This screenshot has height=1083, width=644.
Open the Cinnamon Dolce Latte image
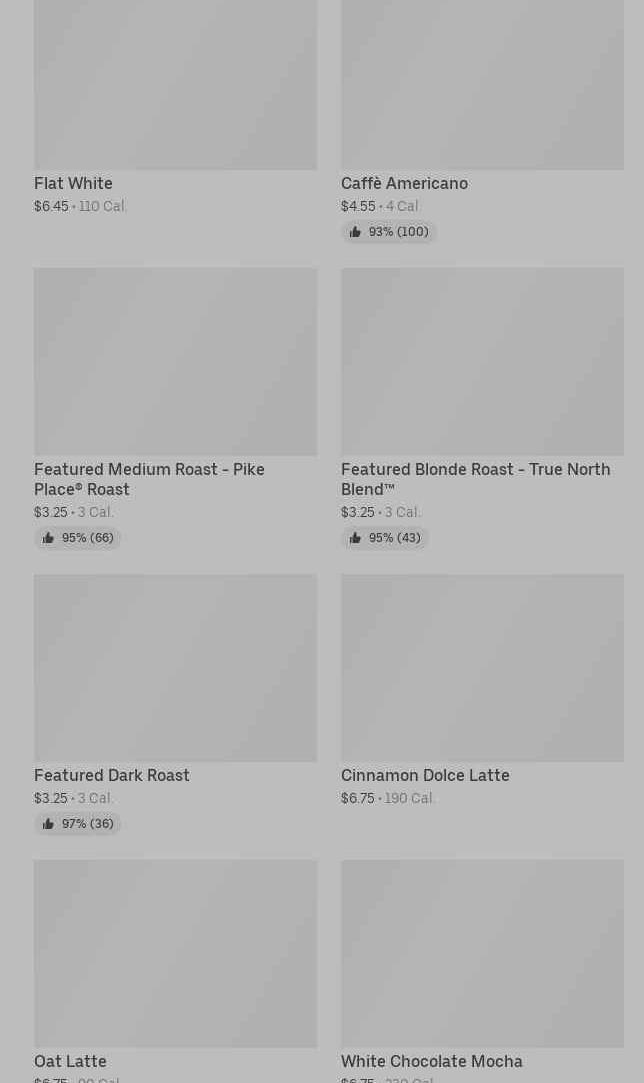click(x=482, y=667)
